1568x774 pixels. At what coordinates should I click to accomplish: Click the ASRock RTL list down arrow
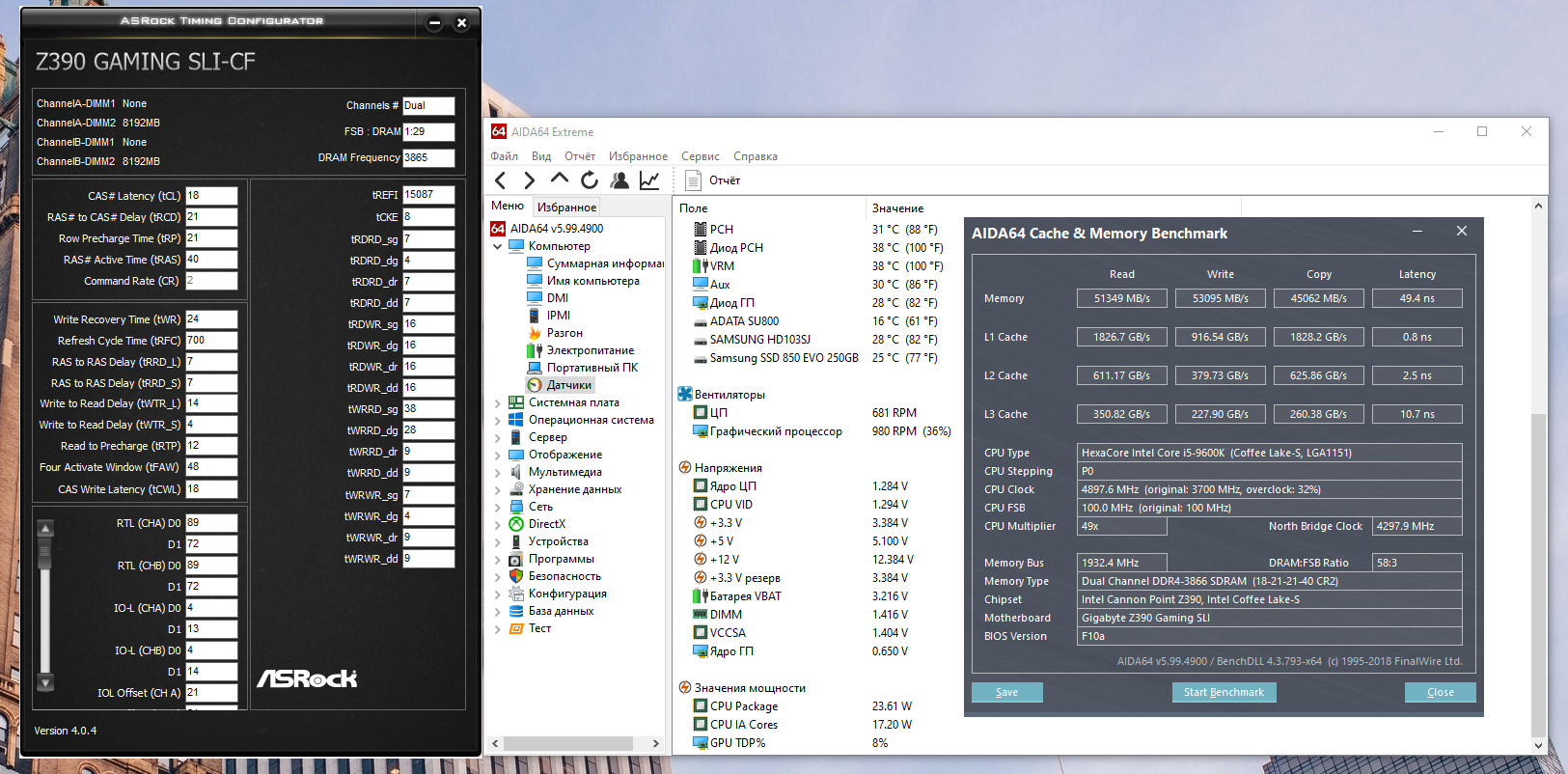click(x=44, y=682)
